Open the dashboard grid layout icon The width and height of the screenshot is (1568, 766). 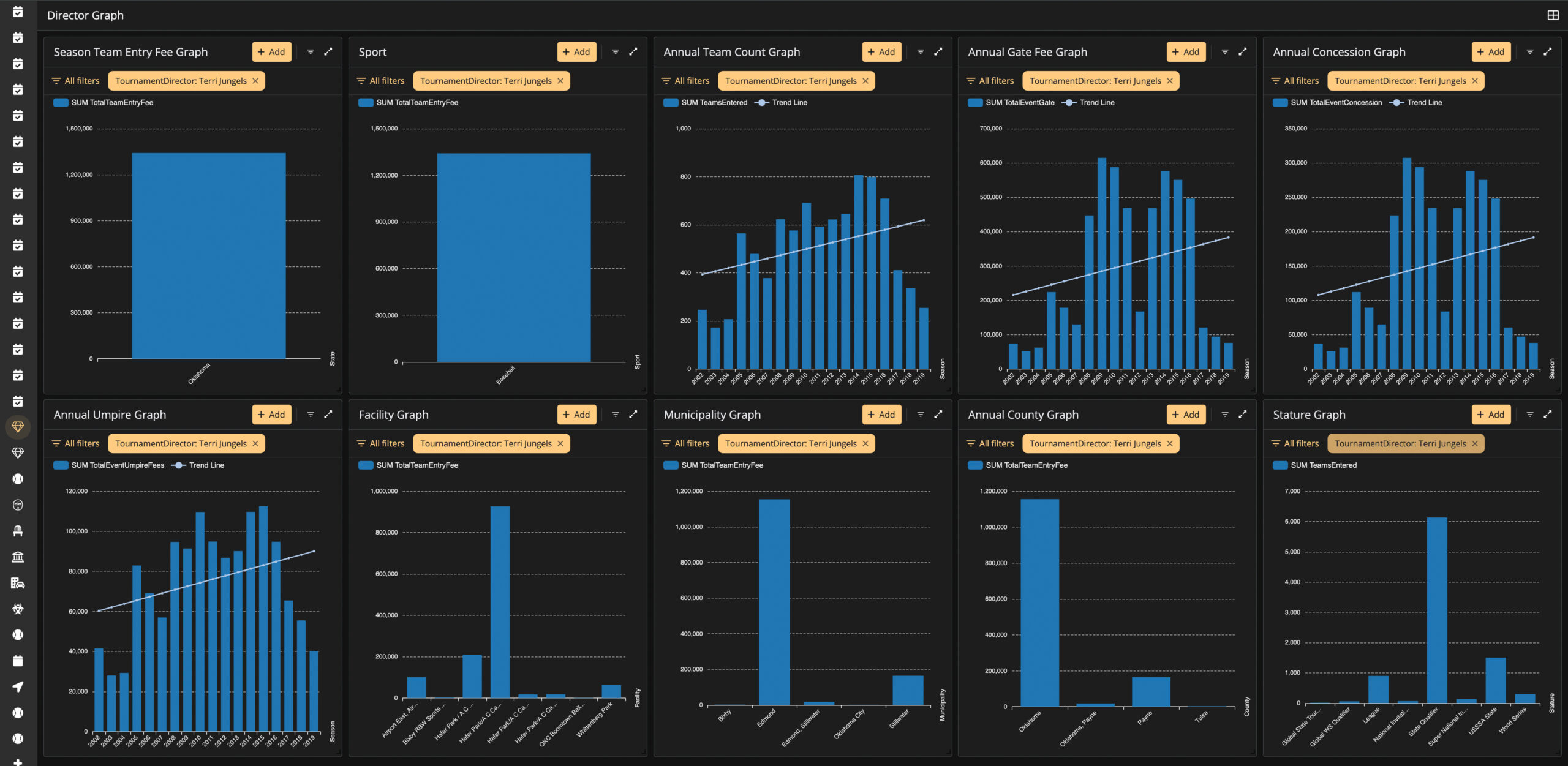(1553, 15)
